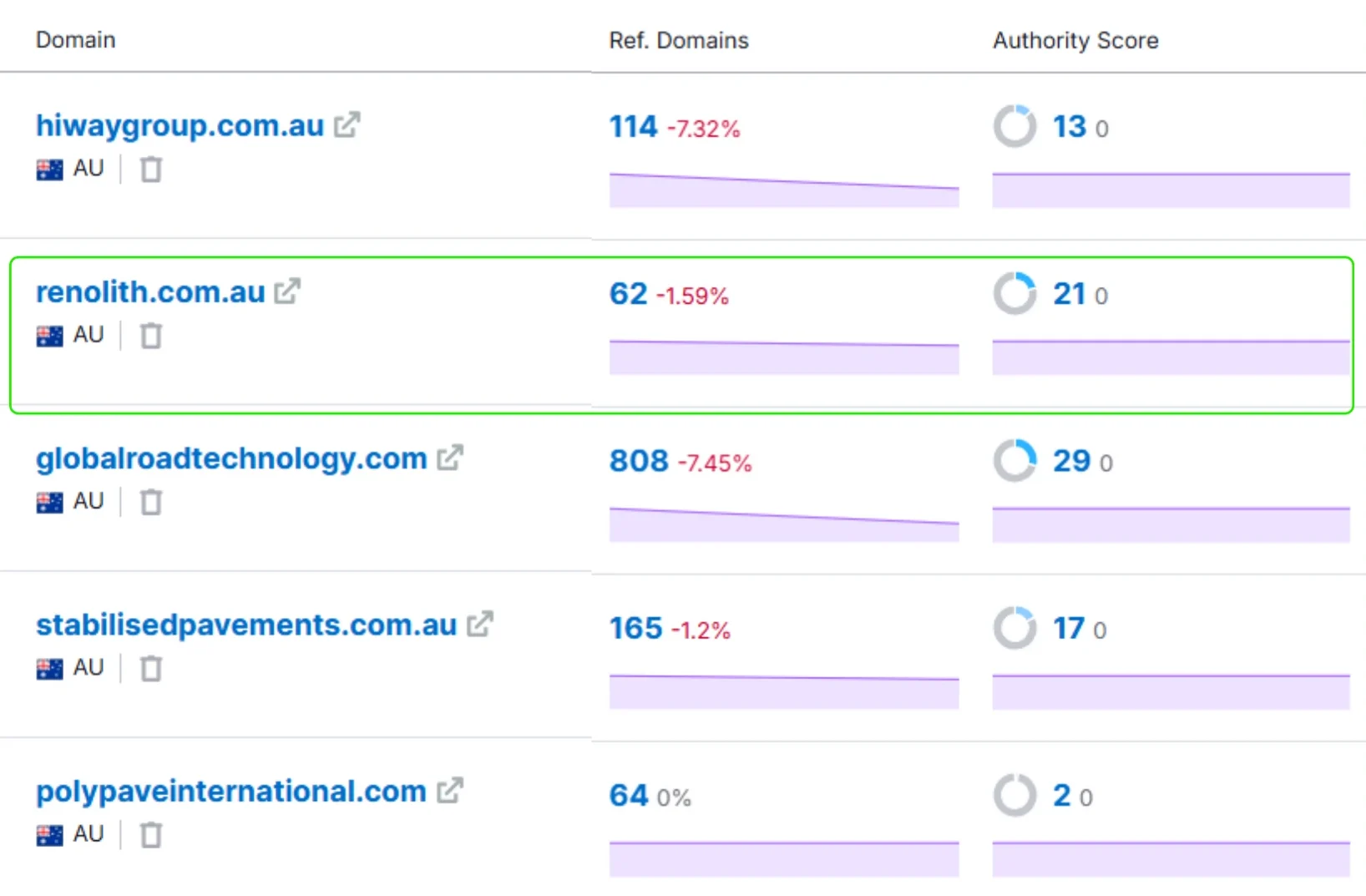Delete globalroadtechnology.com with trash icon
The image size is (1366, 896).
coord(151,502)
